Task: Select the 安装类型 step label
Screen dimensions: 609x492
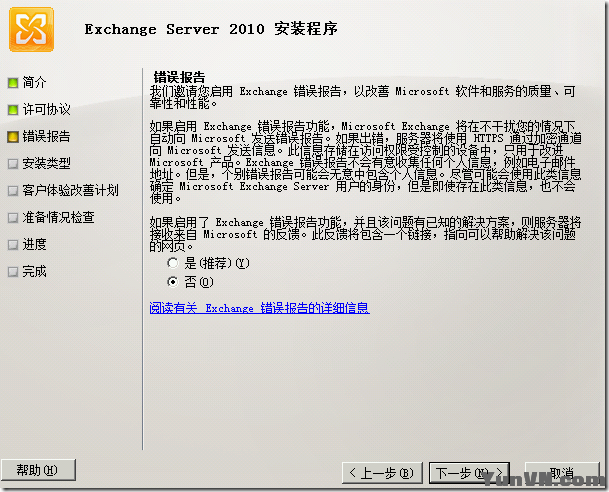Action: click(47, 163)
